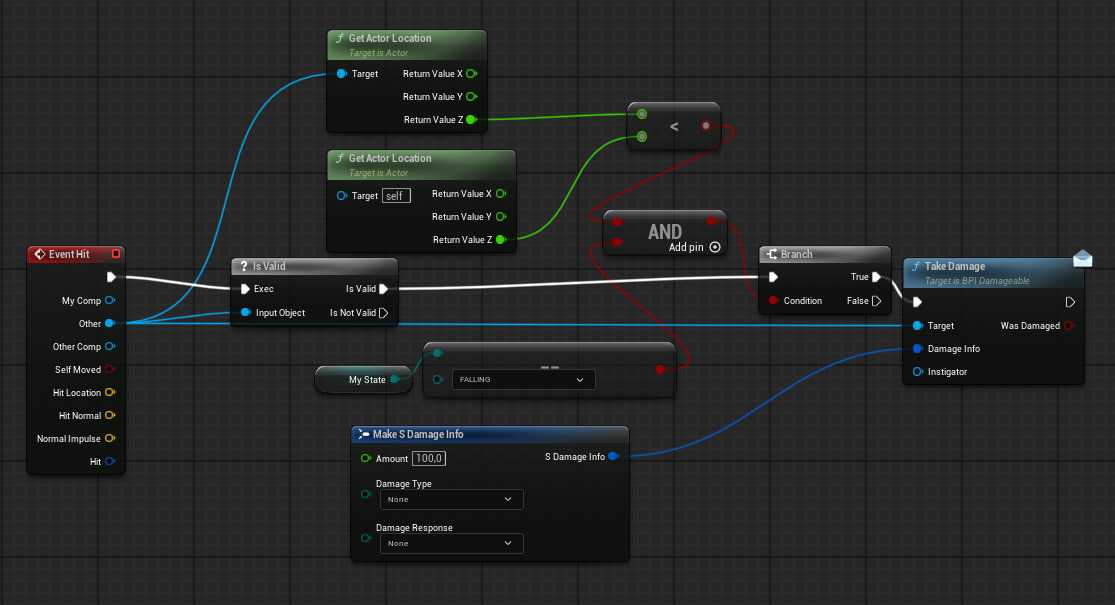Click the message envelope icon on Take Damage
1115x605 pixels.
(x=1082, y=258)
